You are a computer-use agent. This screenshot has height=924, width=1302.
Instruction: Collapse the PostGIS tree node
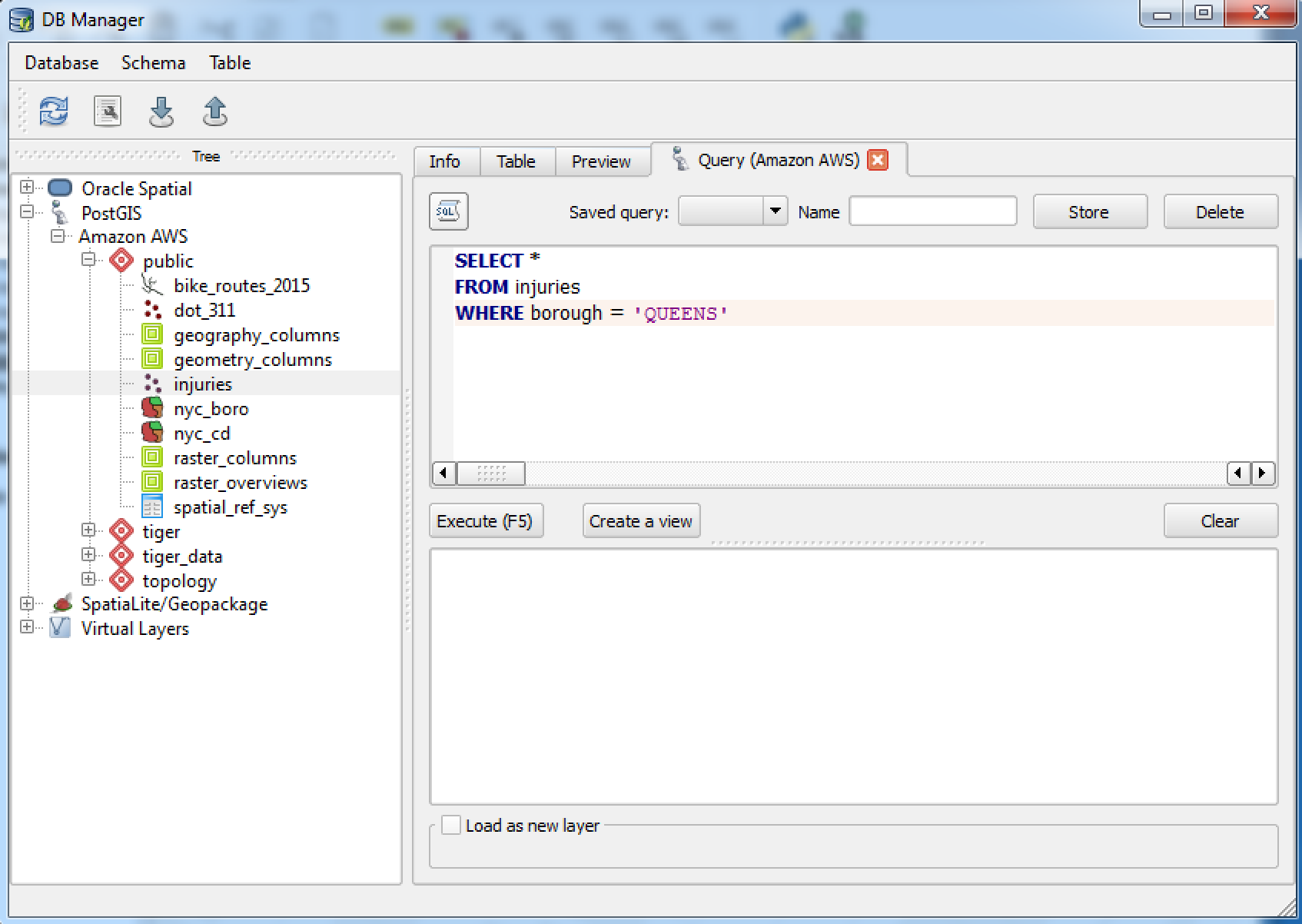[27, 211]
